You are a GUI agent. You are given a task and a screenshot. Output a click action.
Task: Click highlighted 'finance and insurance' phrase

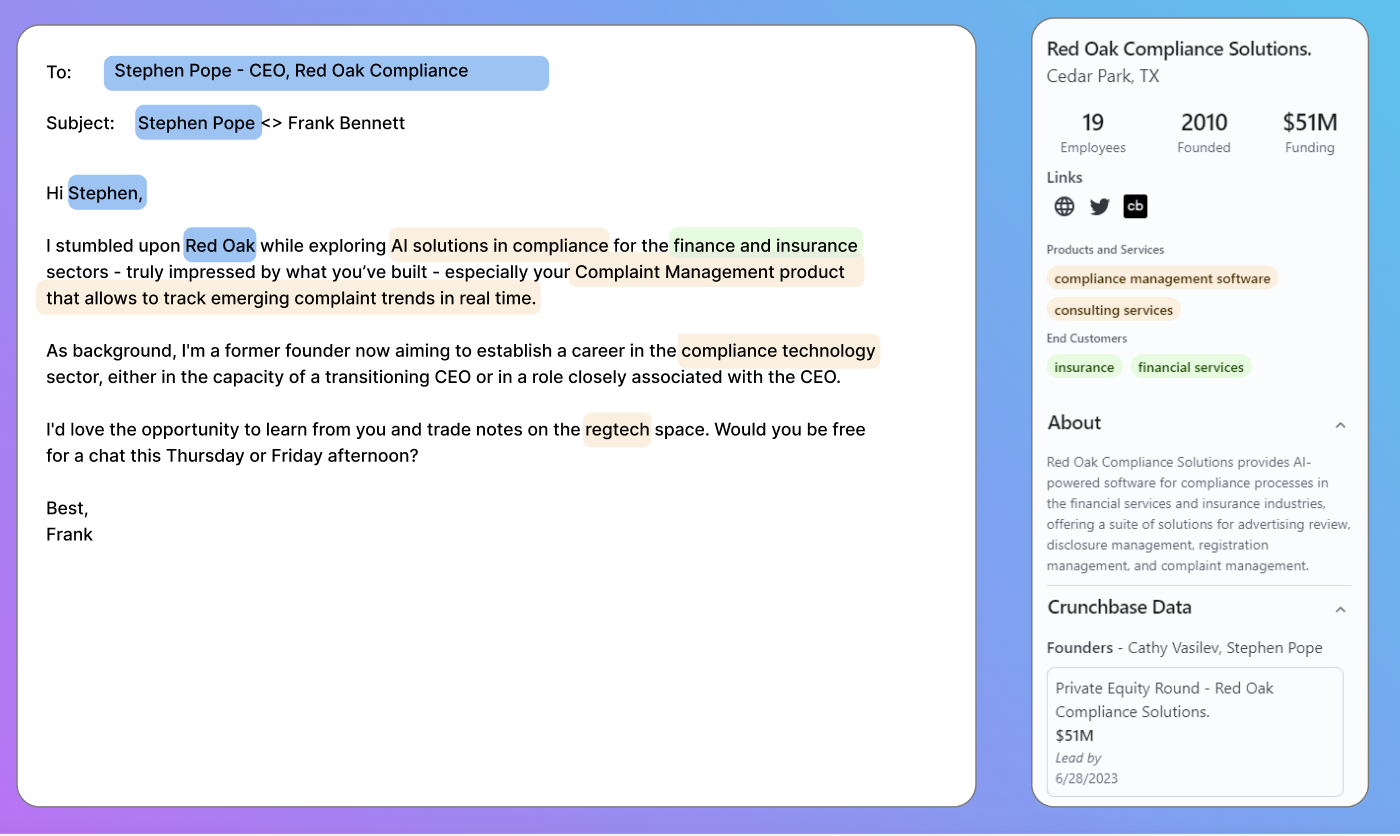[x=765, y=245]
